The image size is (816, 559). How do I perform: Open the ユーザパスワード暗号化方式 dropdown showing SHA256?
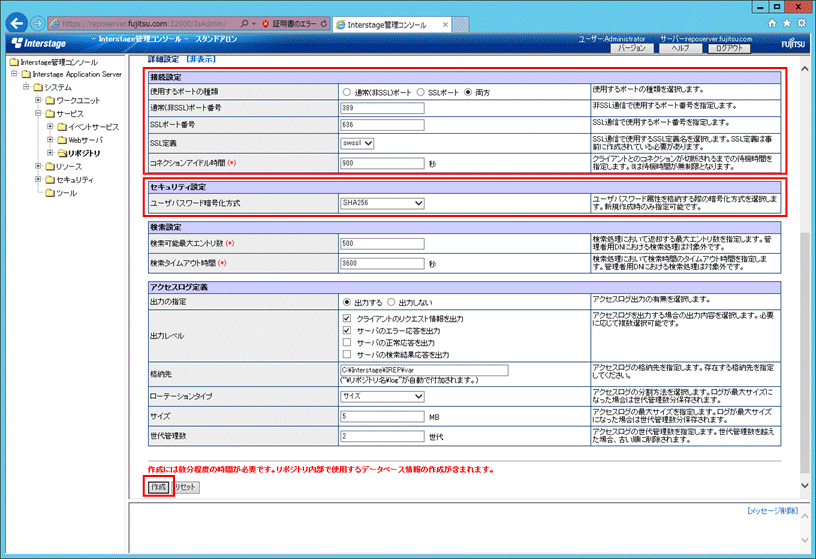click(x=382, y=203)
